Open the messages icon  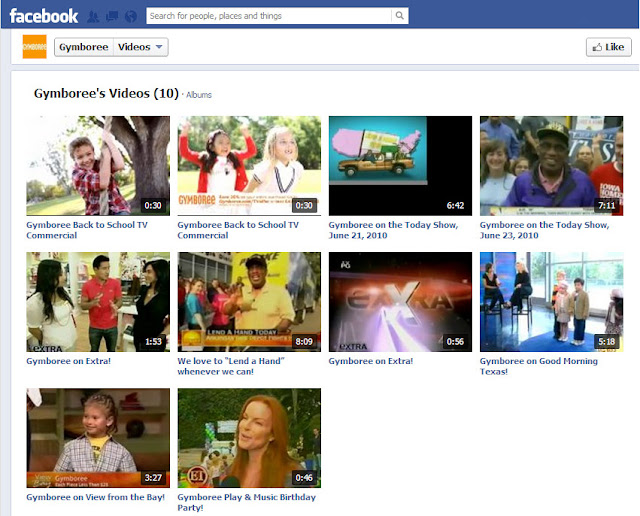click(x=112, y=16)
